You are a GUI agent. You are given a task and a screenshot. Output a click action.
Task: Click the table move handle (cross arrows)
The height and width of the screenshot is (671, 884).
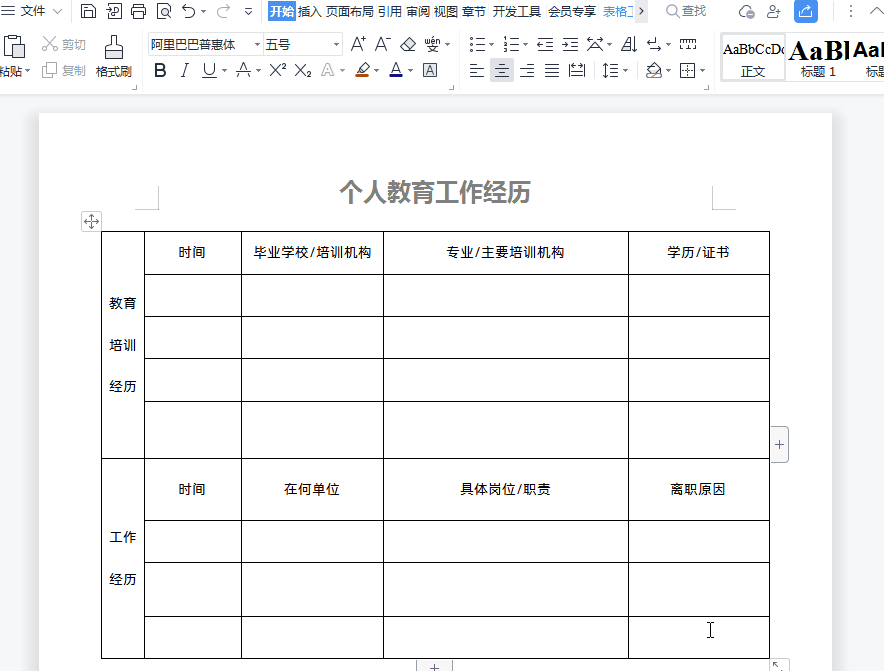[x=91, y=222]
